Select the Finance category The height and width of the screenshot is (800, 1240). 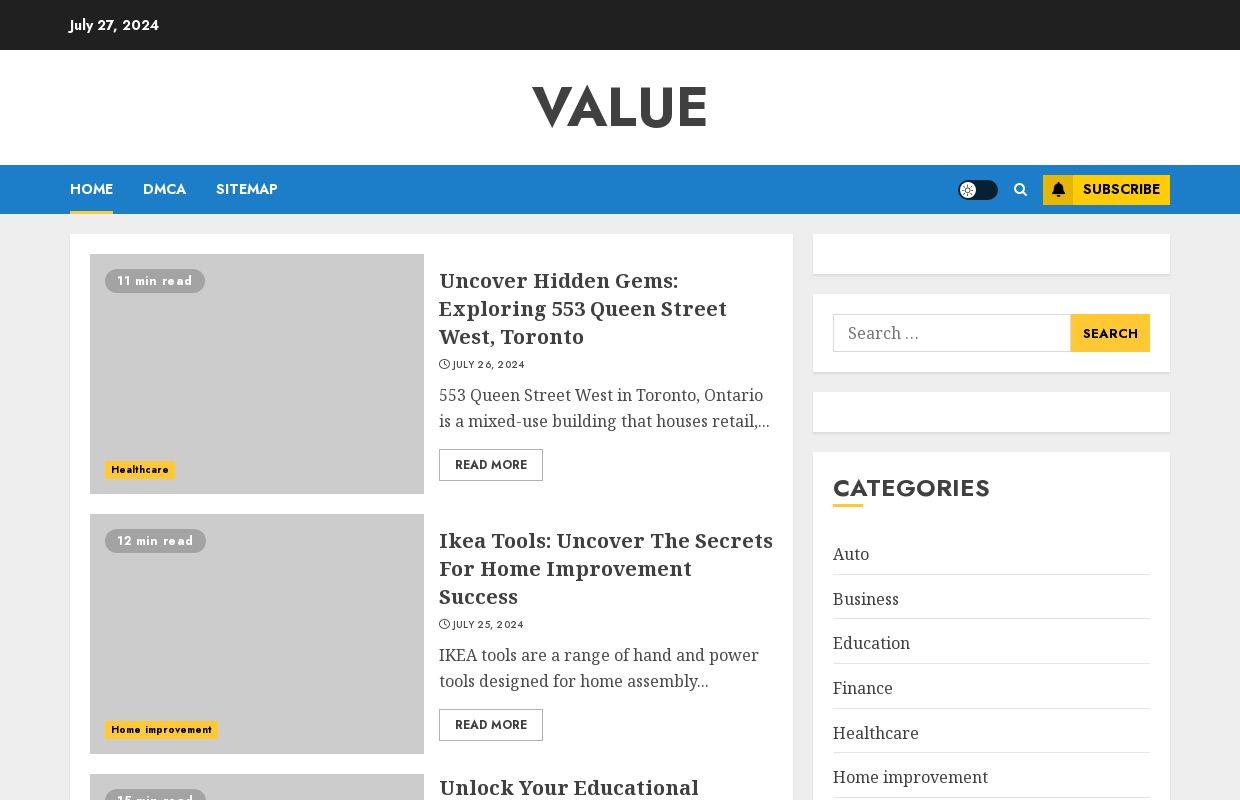click(863, 688)
